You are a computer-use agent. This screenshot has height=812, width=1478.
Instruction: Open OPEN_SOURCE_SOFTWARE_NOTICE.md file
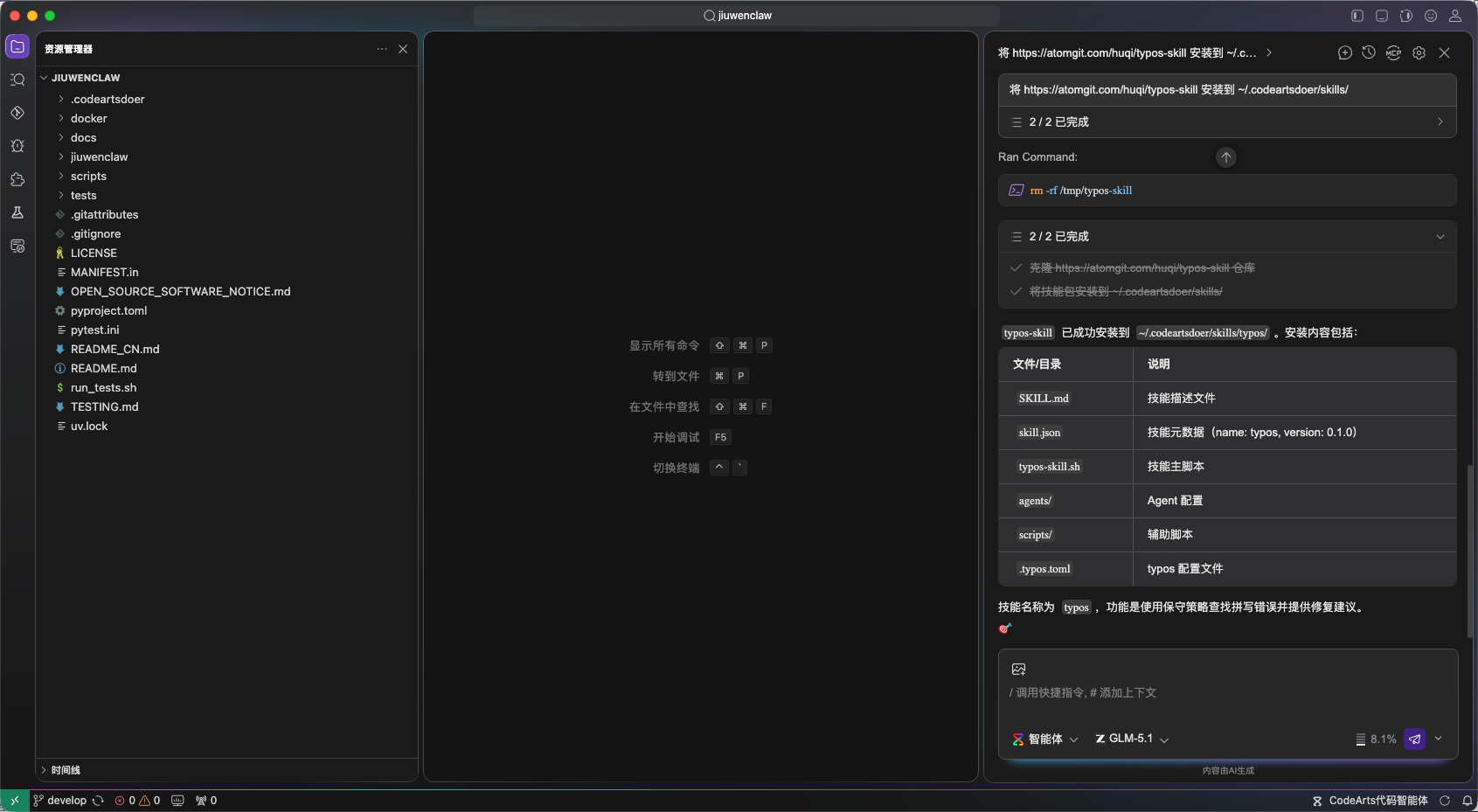point(226,292)
